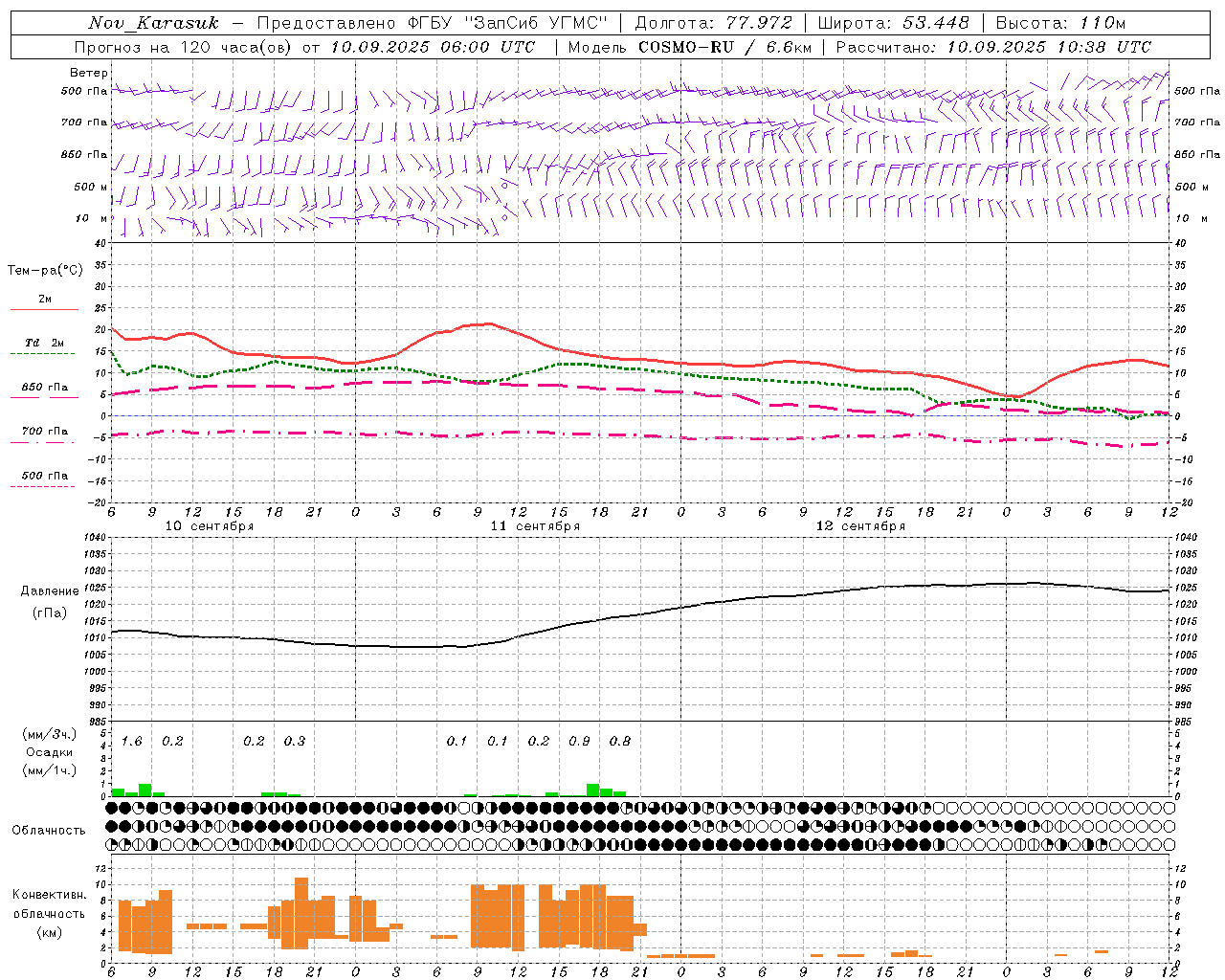Select the 'Предоставлено ФГБУ "ЗапСиб УГМС"' text
1225x980 pixels.
[x=433, y=23]
